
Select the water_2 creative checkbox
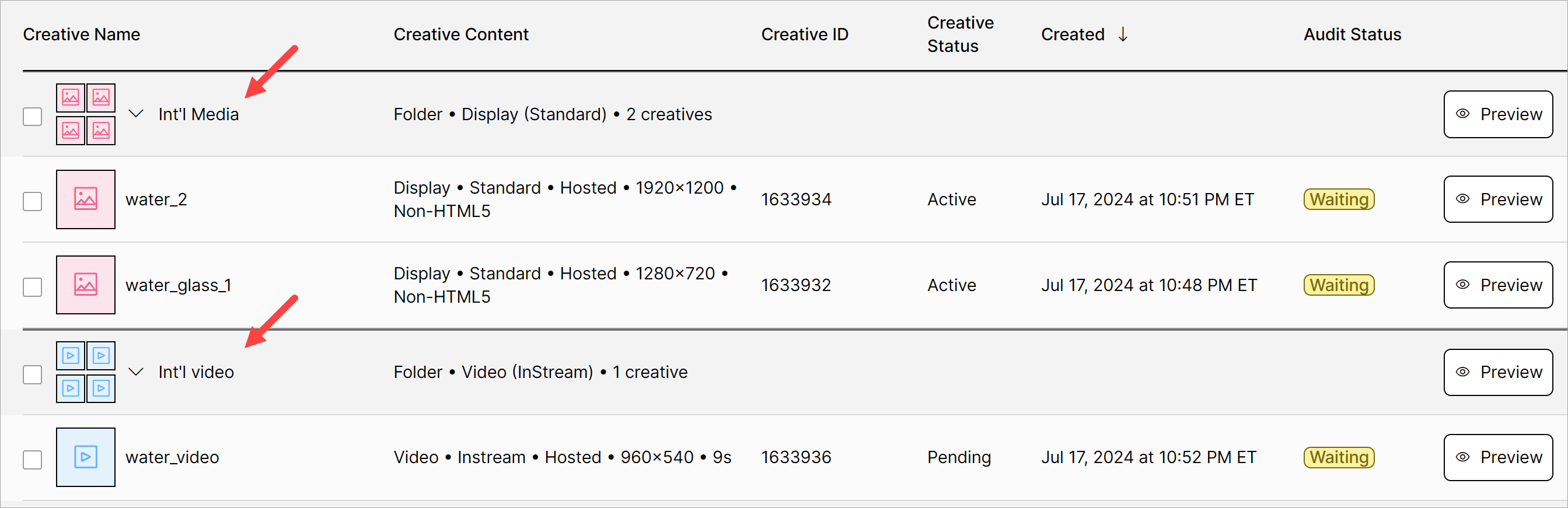click(x=32, y=201)
